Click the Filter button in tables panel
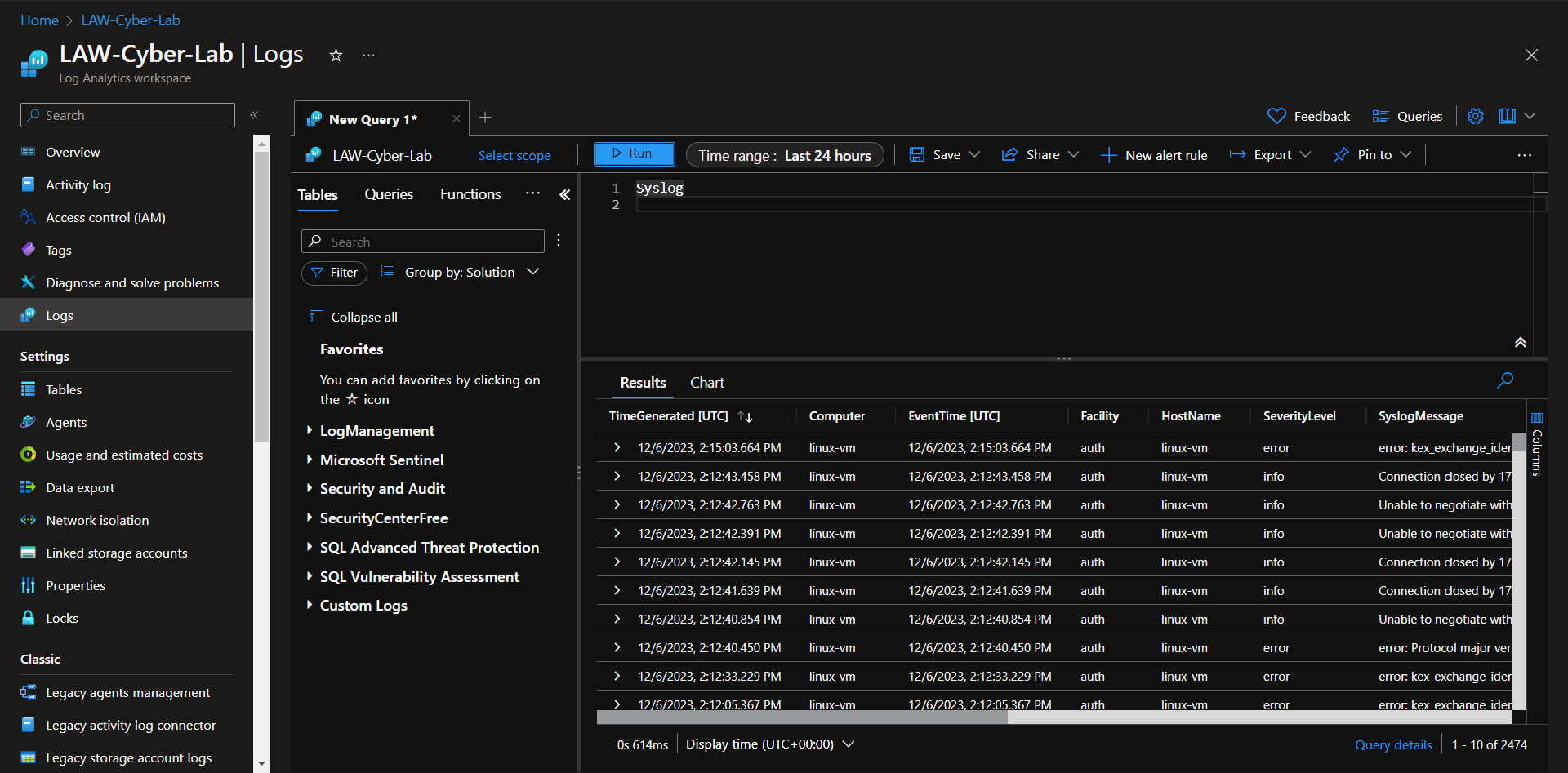1568x773 pixels. coord(334,273)
